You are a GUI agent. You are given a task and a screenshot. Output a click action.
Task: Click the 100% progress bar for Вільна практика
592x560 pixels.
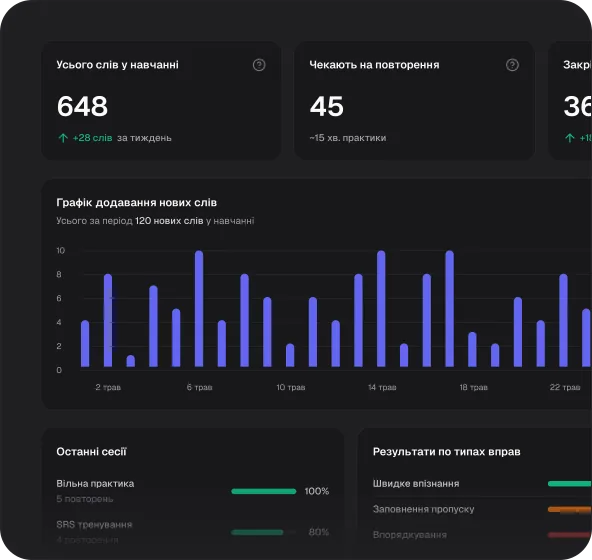click(264, 491)
